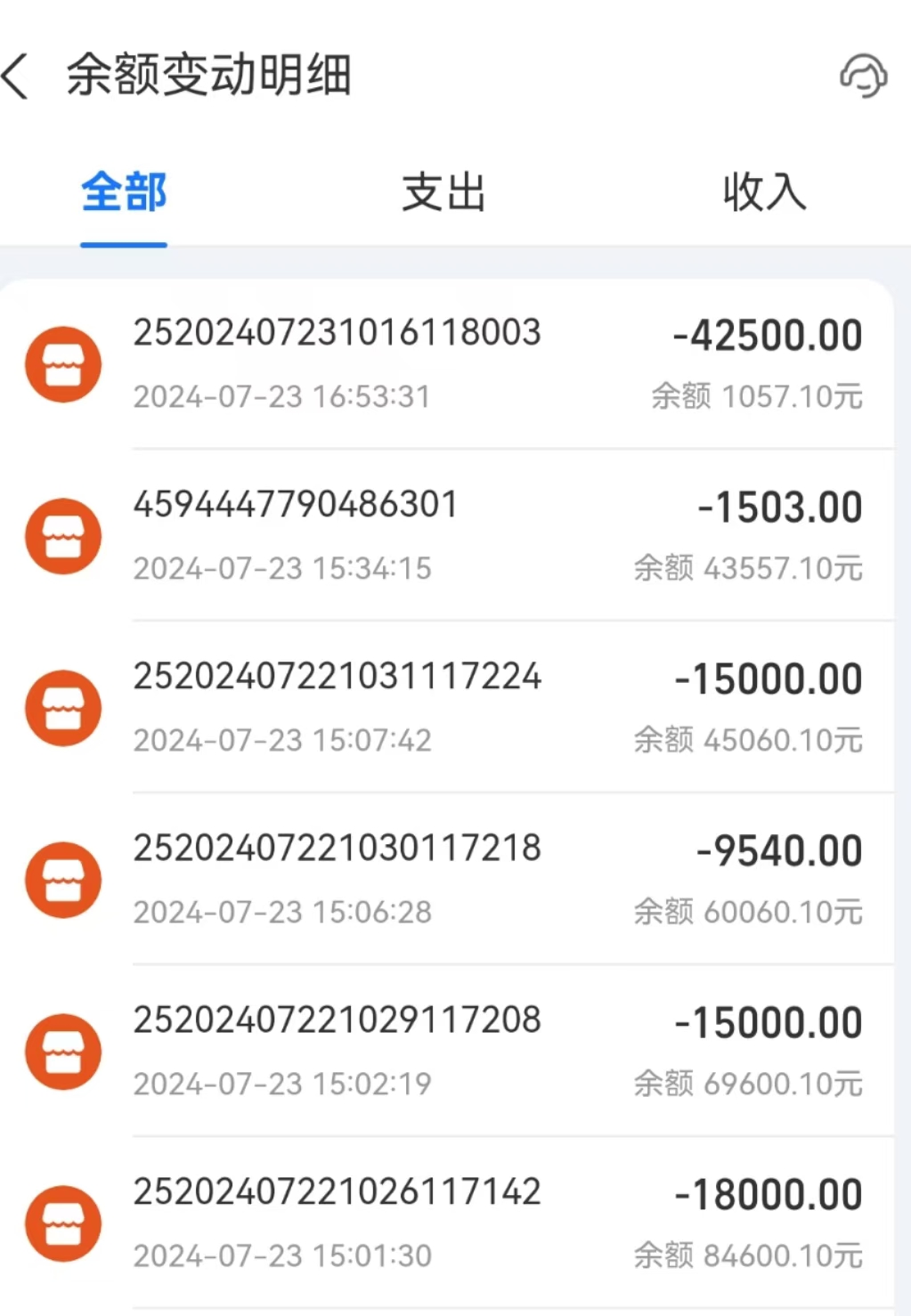Viewport: 911px width, 1316px height.
Task: Click merchant icon for -9540.00 transaction
Action: click(63, 880)
